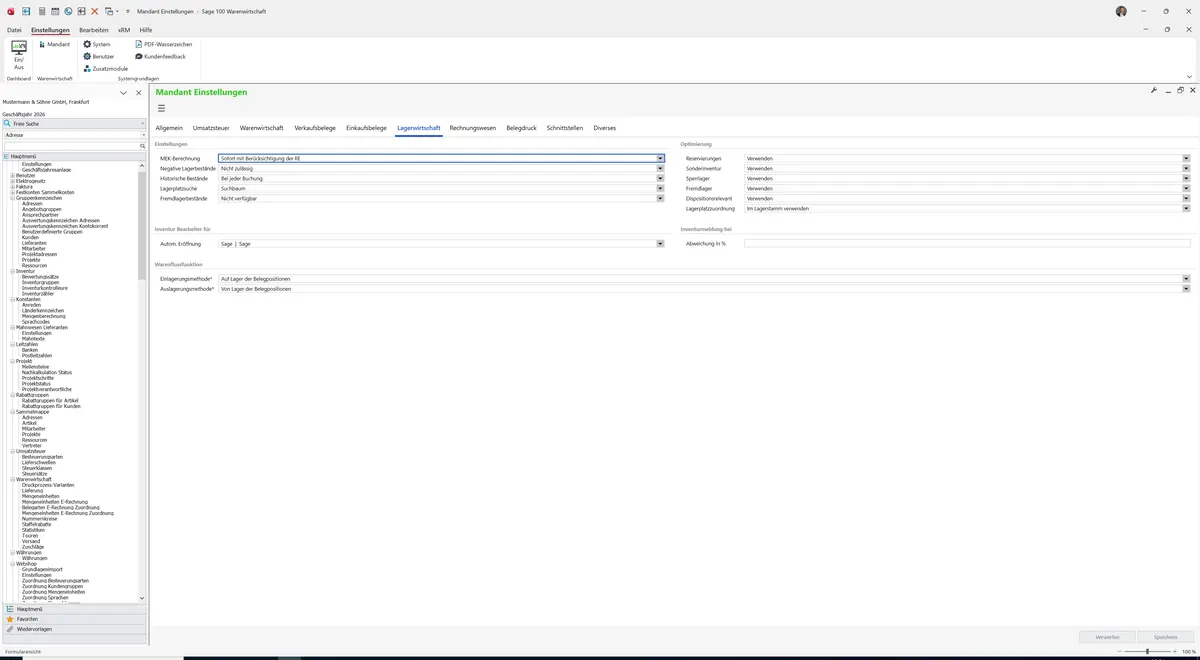Open PDF-Wasserzeichen in the ribbon
The width and height of the screenshot is (1200, 660).
pos(163,44)
